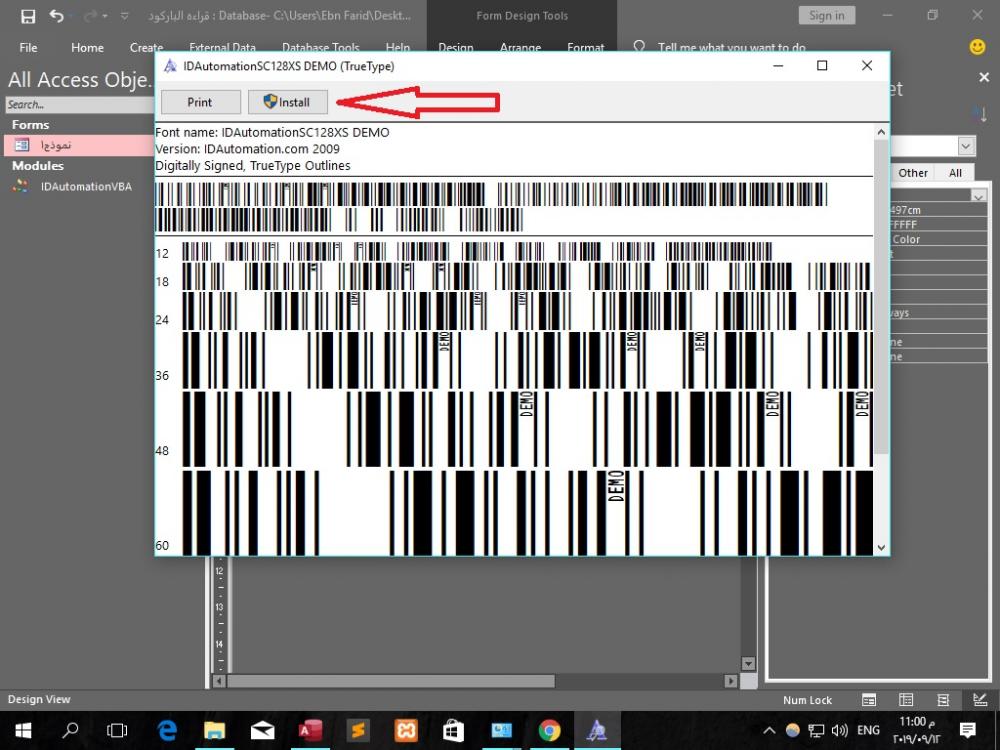
Task: Click the horizontal scroll right arrow in design view
Action: pos(731,681)
